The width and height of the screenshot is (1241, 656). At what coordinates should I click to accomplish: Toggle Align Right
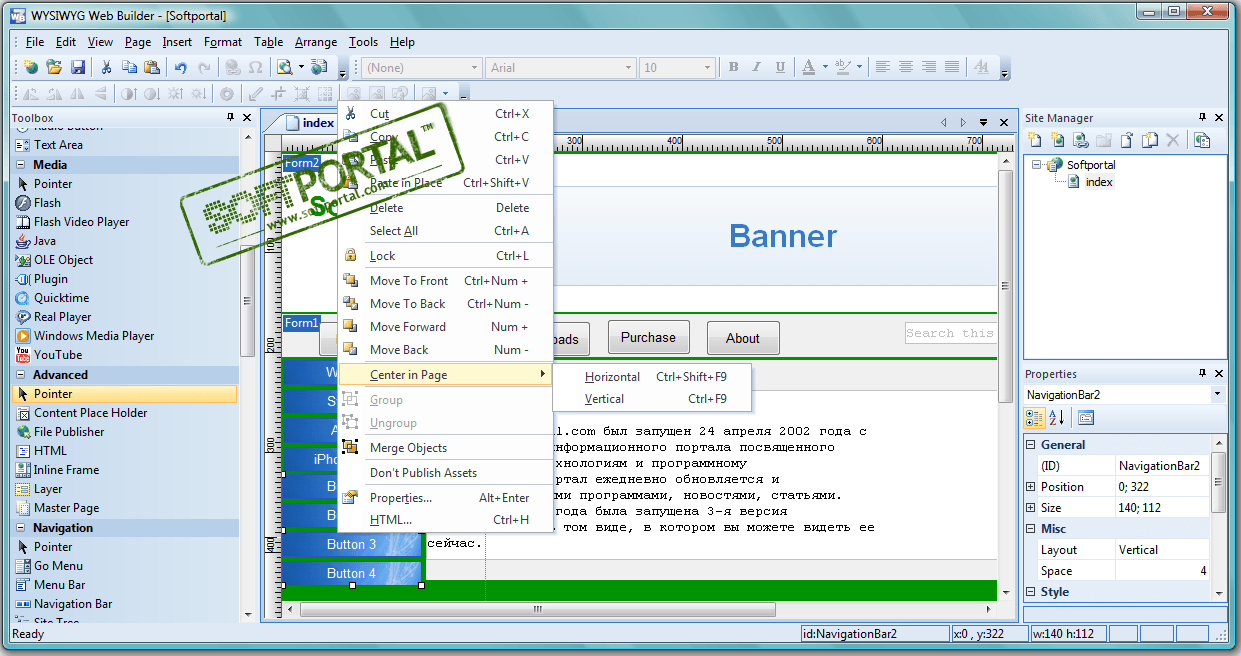point(929,67)
